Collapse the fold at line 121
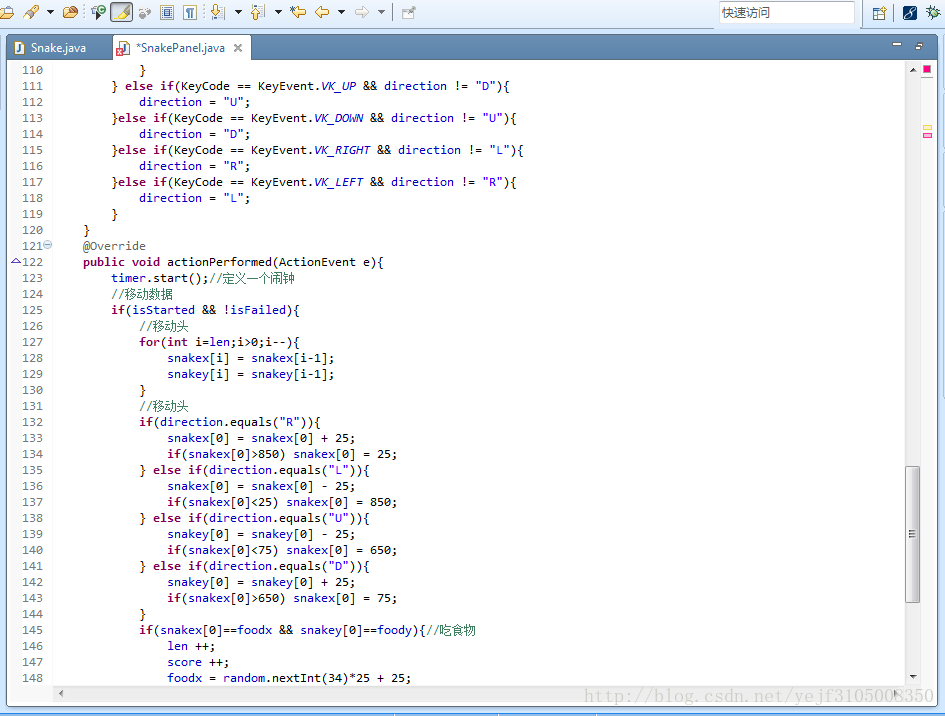This screenshot has height=716, width=945. [48, 245]
